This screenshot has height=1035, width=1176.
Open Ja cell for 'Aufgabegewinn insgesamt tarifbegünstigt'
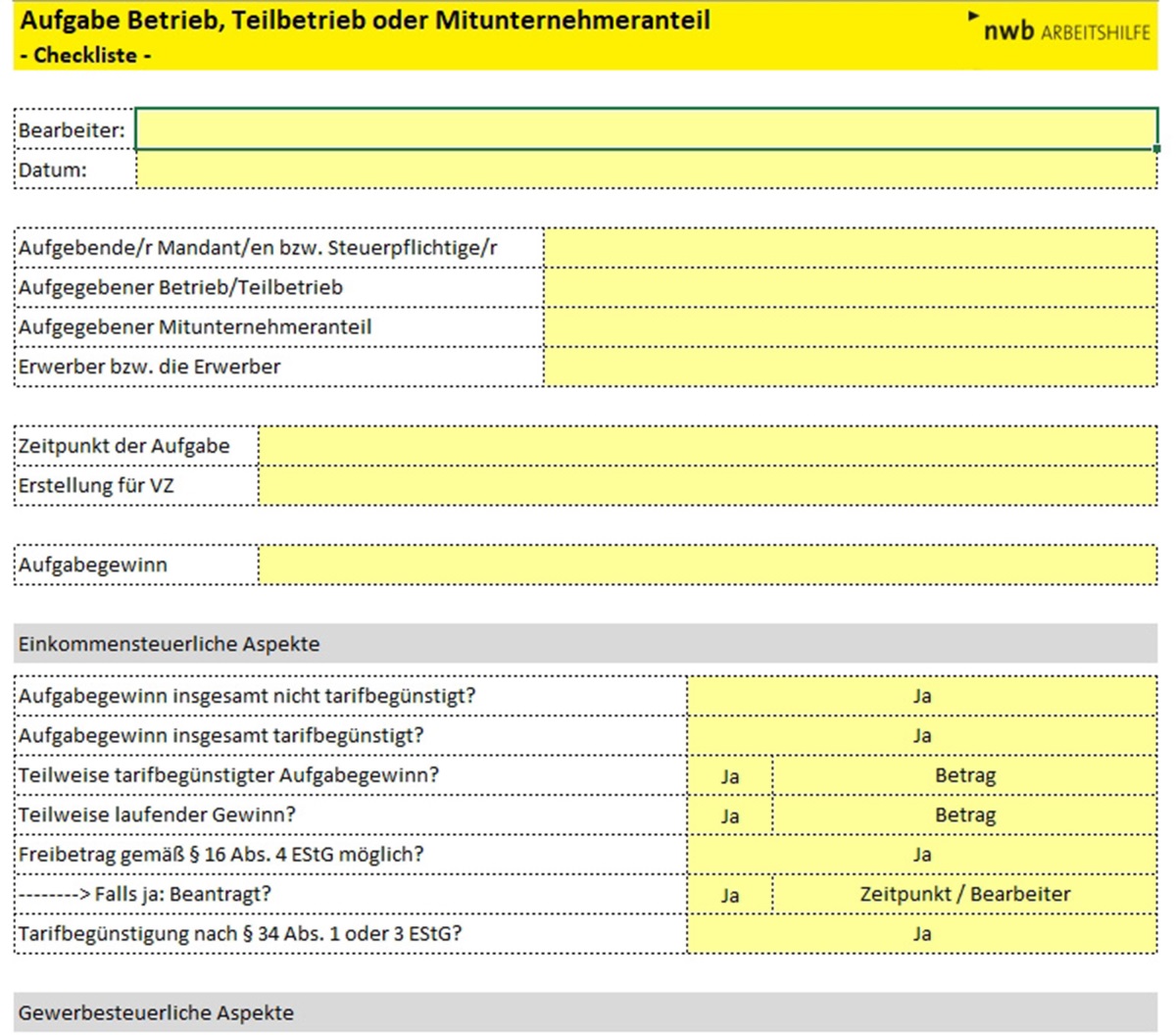pyautogui.click(x=921, y=736)
